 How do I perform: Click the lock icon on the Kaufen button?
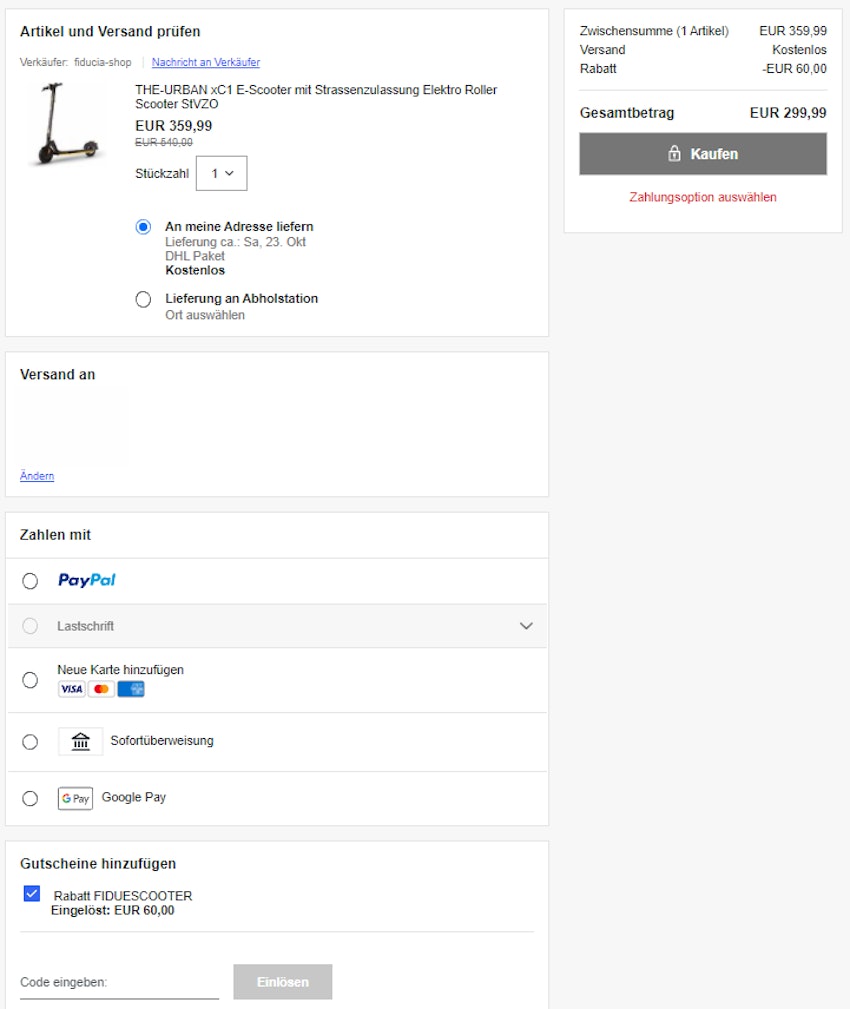tap(673, 153)
